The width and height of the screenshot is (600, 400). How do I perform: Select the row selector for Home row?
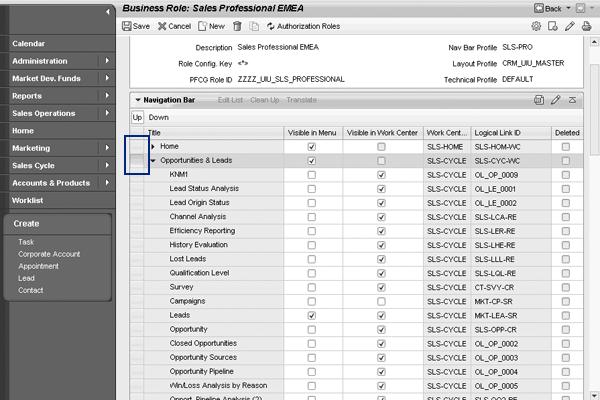click(x=138, y=146)
